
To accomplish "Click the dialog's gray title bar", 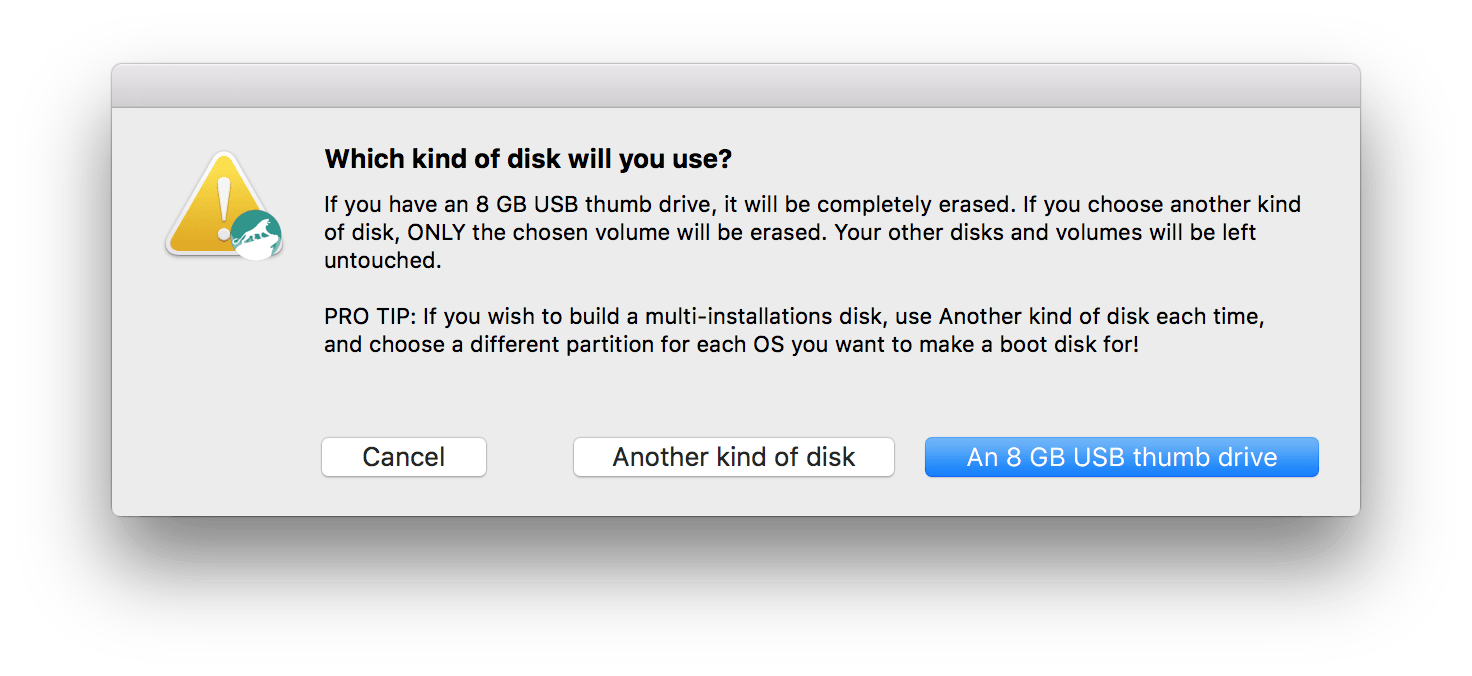I will click(736, 86).
